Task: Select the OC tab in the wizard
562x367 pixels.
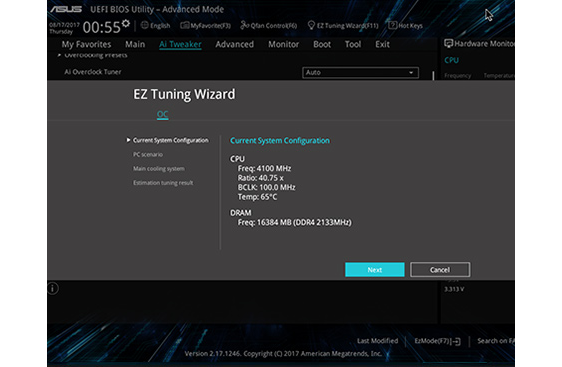Action: point(162,115)
